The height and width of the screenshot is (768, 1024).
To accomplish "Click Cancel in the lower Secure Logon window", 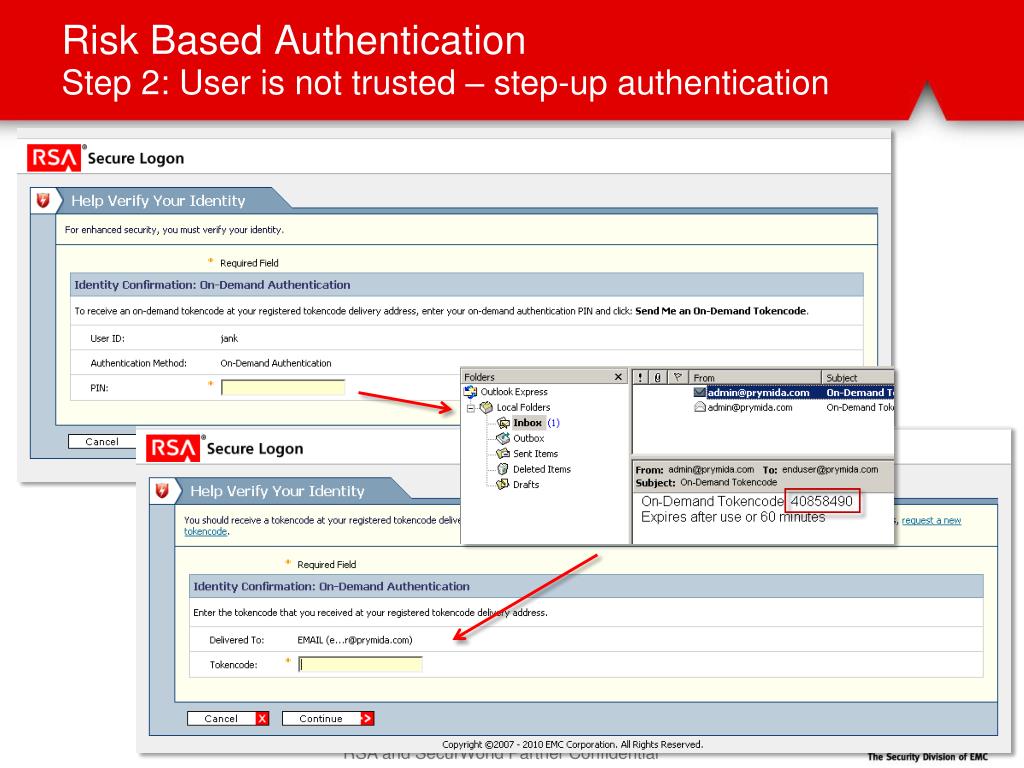I will click(x=228, y=718).
